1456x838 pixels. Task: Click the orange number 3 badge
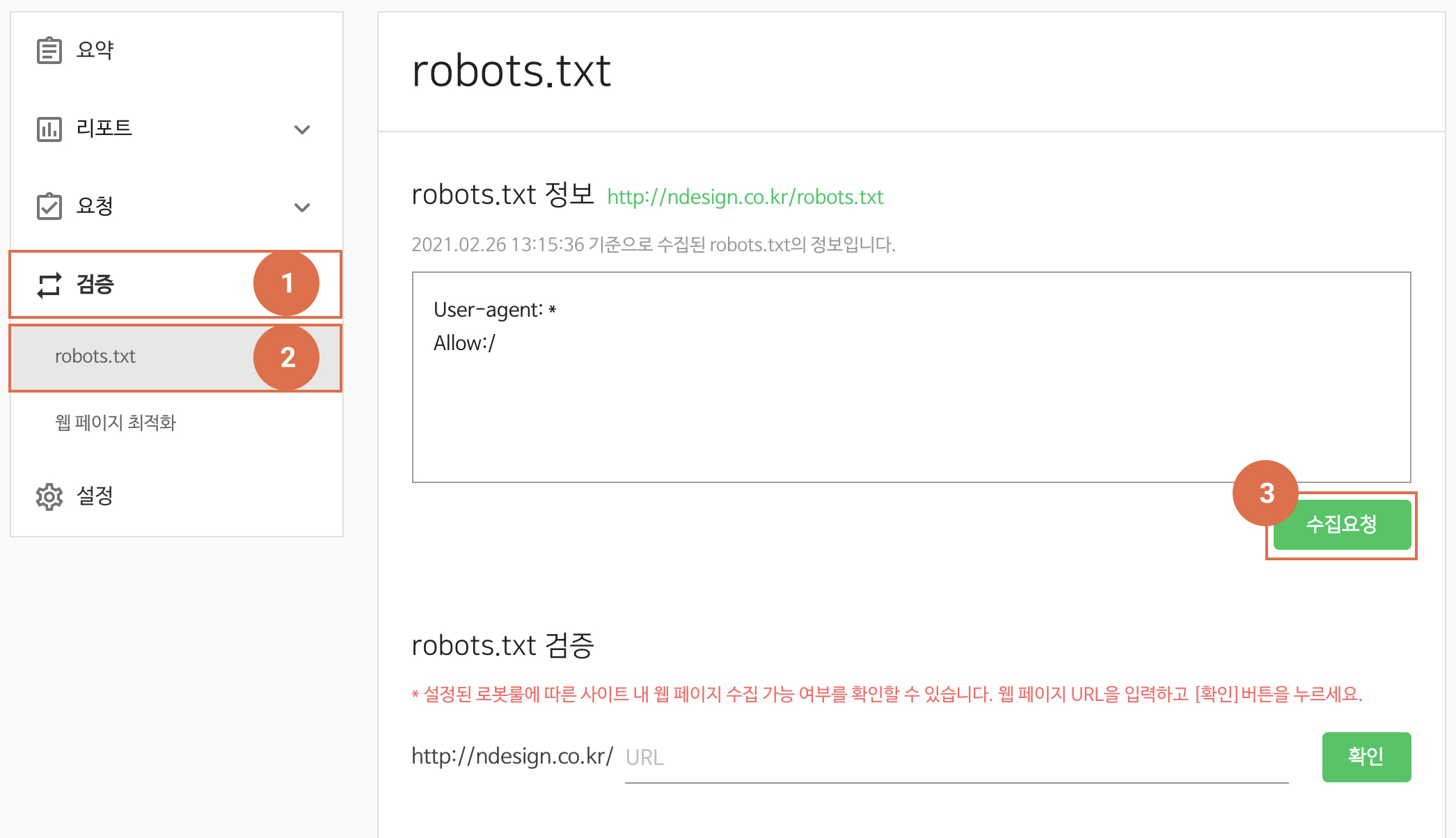[x=1265, y=493]
